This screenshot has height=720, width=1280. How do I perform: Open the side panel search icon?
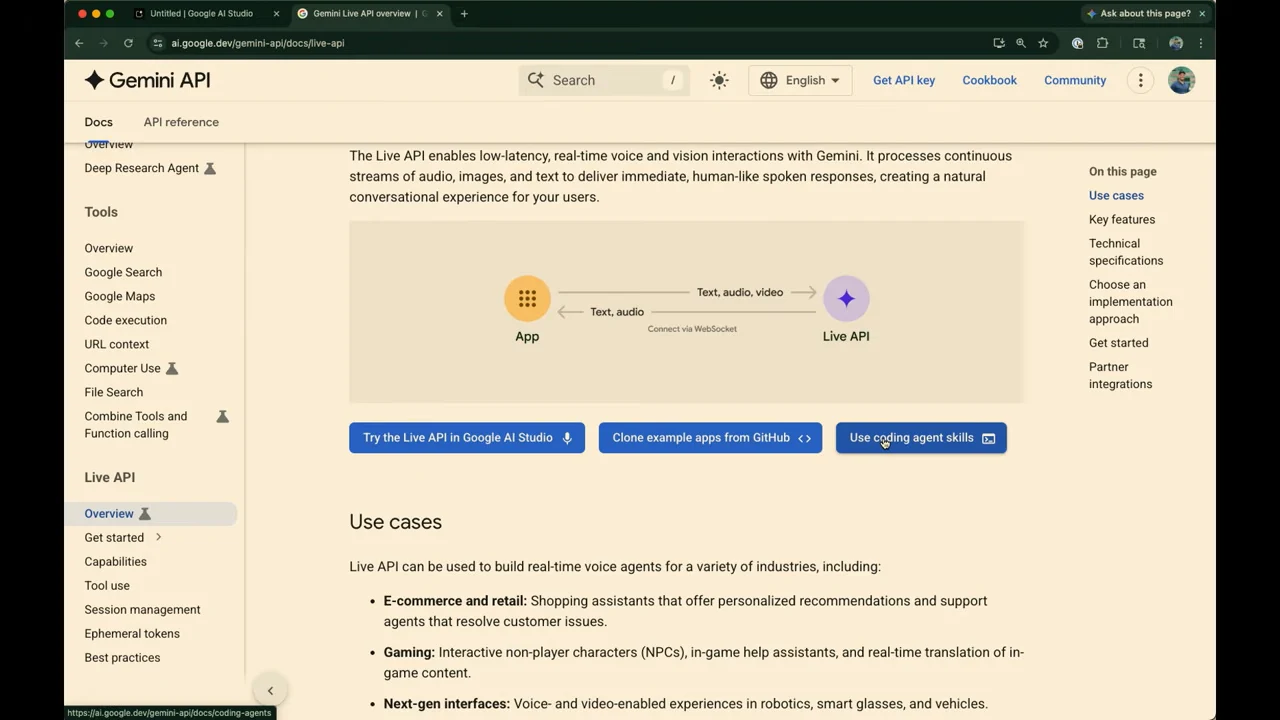1138,43
